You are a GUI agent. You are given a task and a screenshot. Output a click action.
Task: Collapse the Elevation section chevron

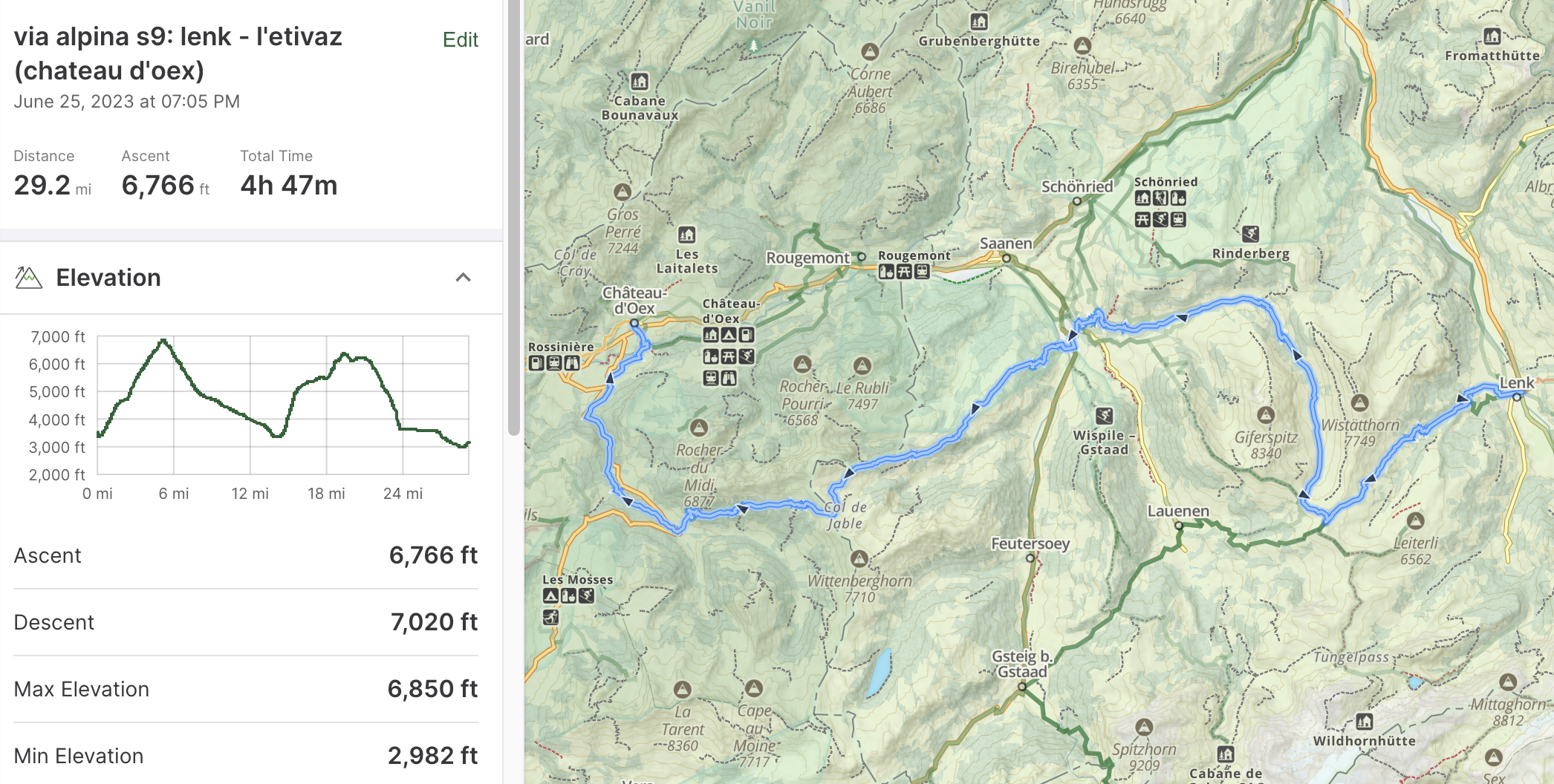[x=463, y=278]
